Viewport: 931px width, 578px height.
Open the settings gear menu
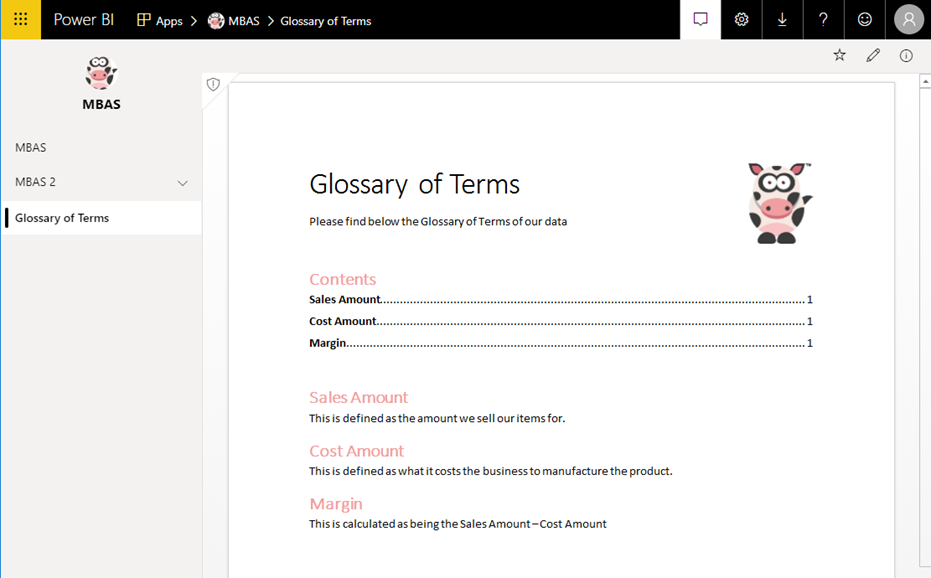point(741,20)
